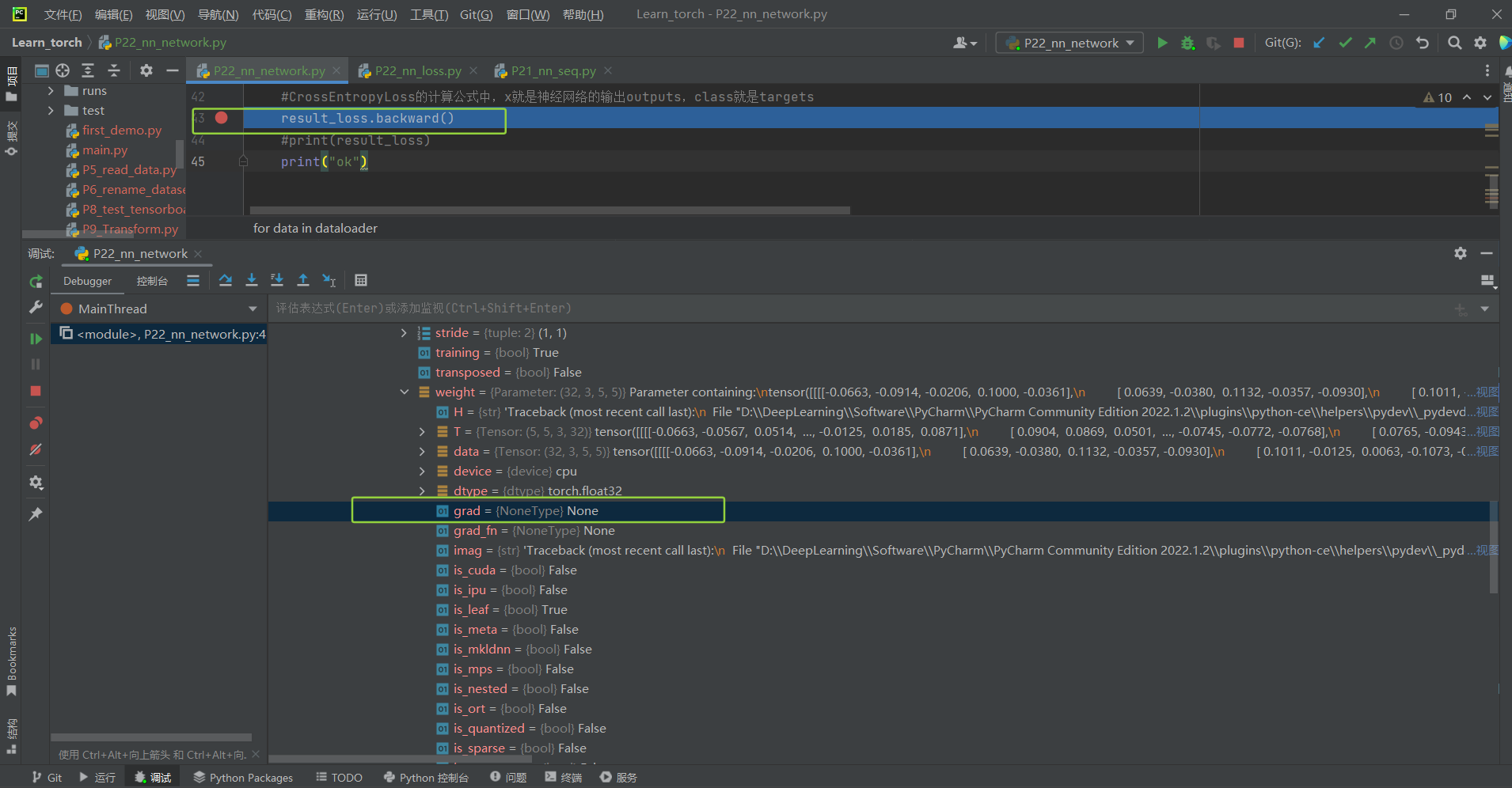Open the TODO tool window

[x=339, y=778]
